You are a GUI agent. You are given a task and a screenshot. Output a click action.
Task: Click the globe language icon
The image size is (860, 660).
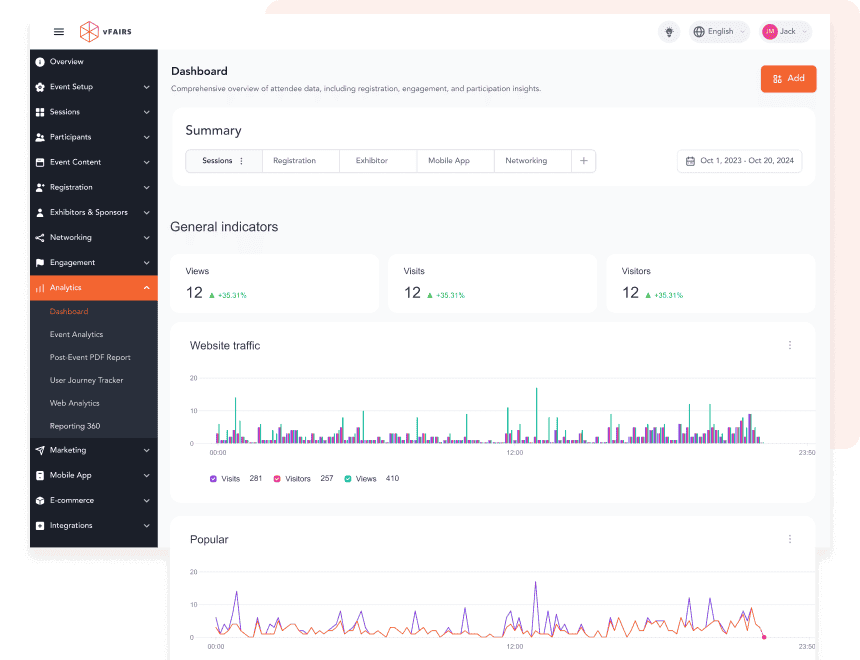[699, 32]
